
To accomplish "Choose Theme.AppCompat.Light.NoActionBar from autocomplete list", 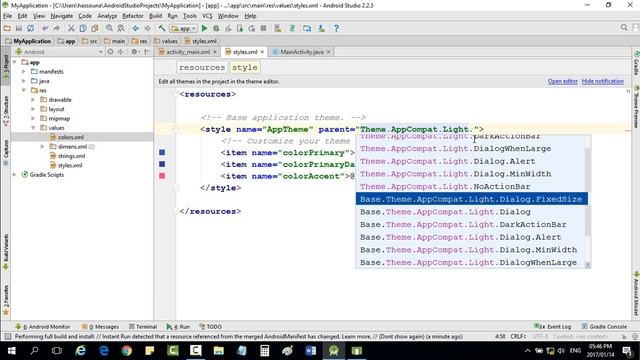I will click(471, 187).
